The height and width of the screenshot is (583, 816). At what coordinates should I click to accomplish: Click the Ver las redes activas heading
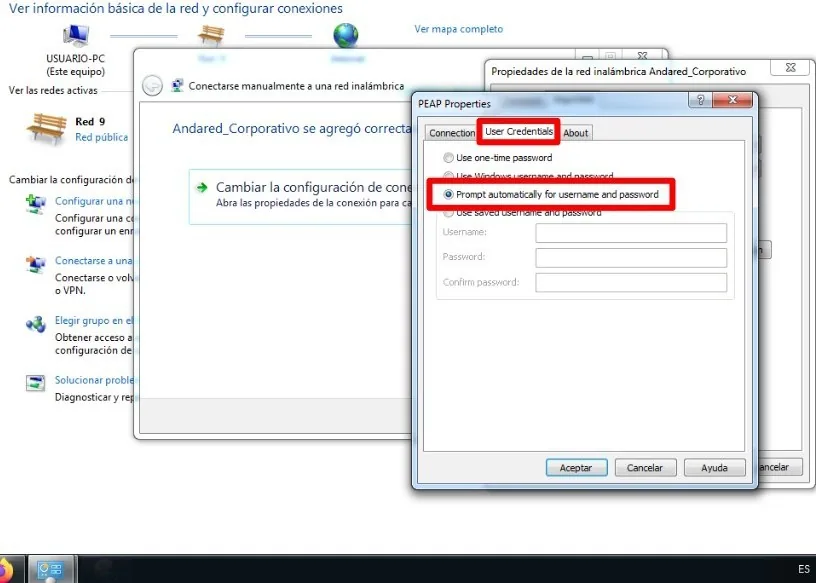pos(53,91)
